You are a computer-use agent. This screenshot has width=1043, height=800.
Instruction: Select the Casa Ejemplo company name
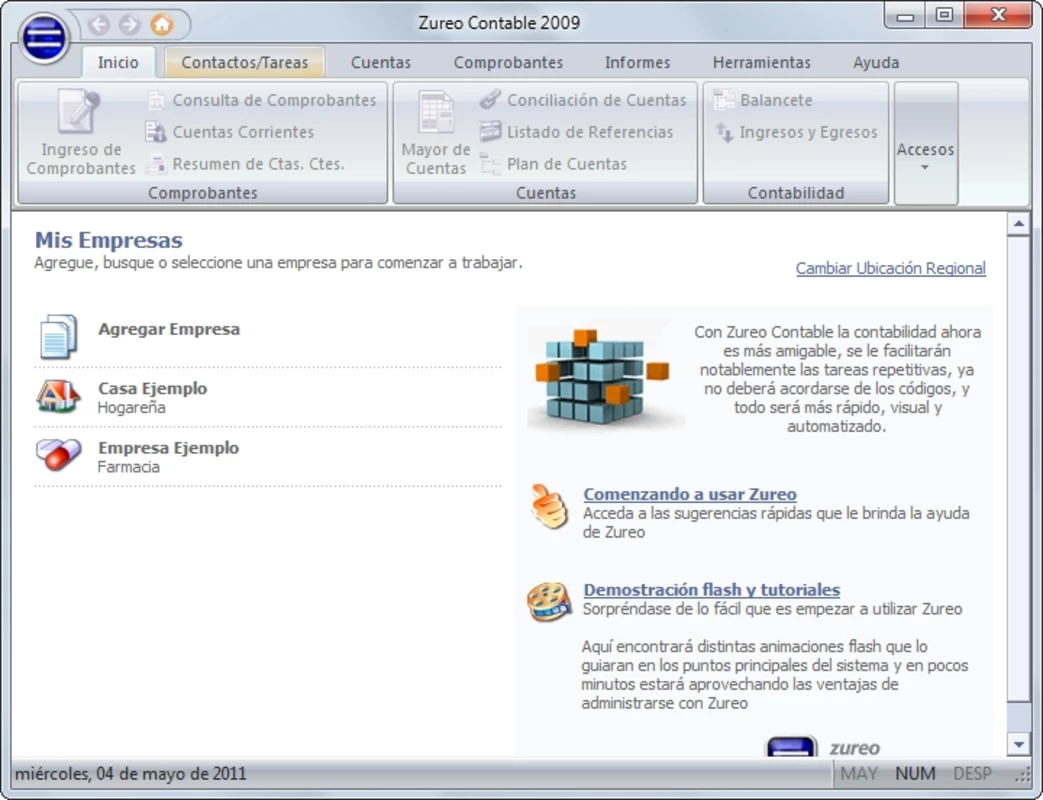pyautogui.click(x=152, y=388)
